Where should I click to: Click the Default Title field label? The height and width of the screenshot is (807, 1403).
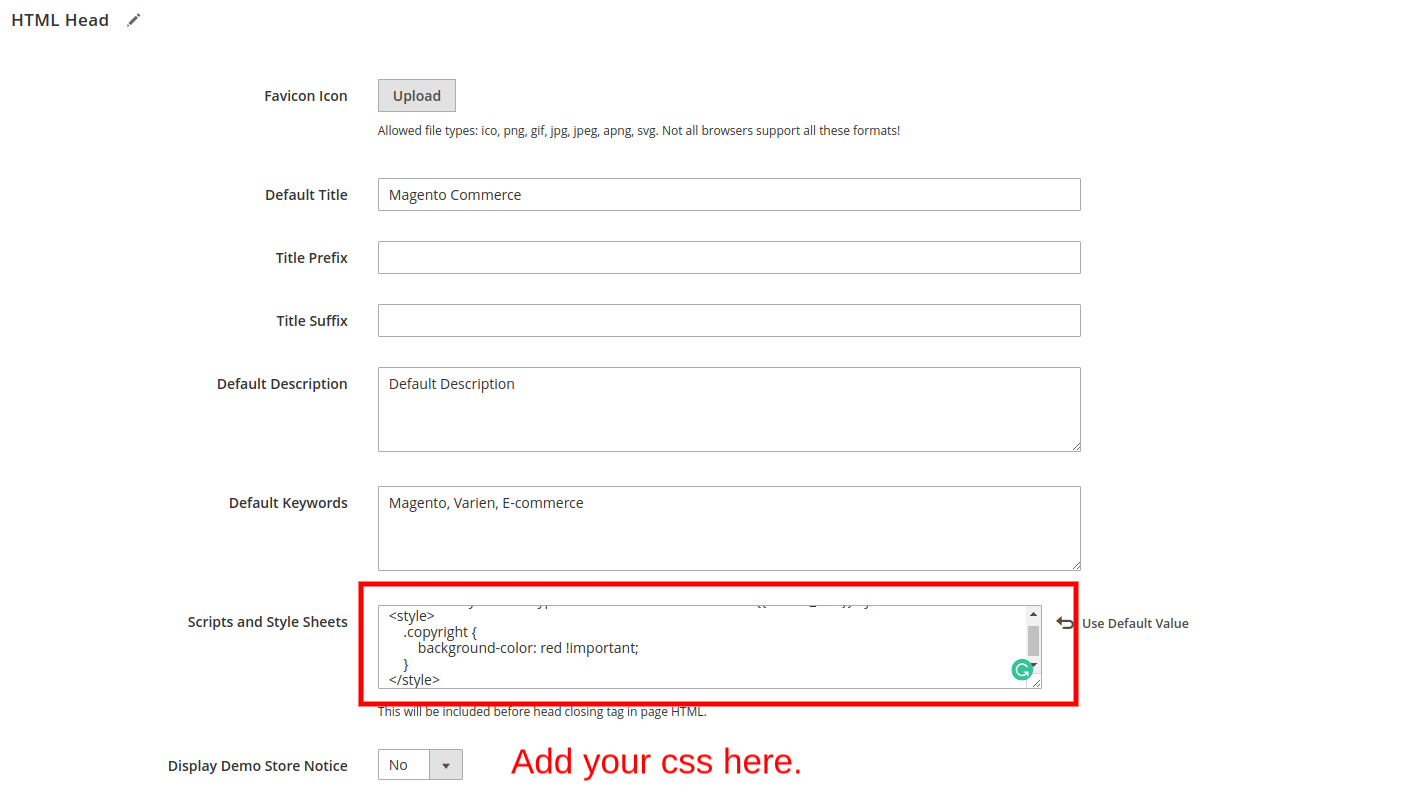pyautogui.click(x=306, y=195)
